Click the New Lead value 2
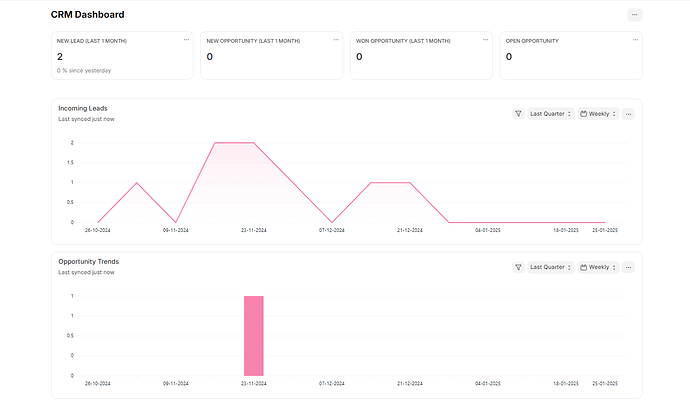Screen dimensions: 690x404 pos(60,56)
